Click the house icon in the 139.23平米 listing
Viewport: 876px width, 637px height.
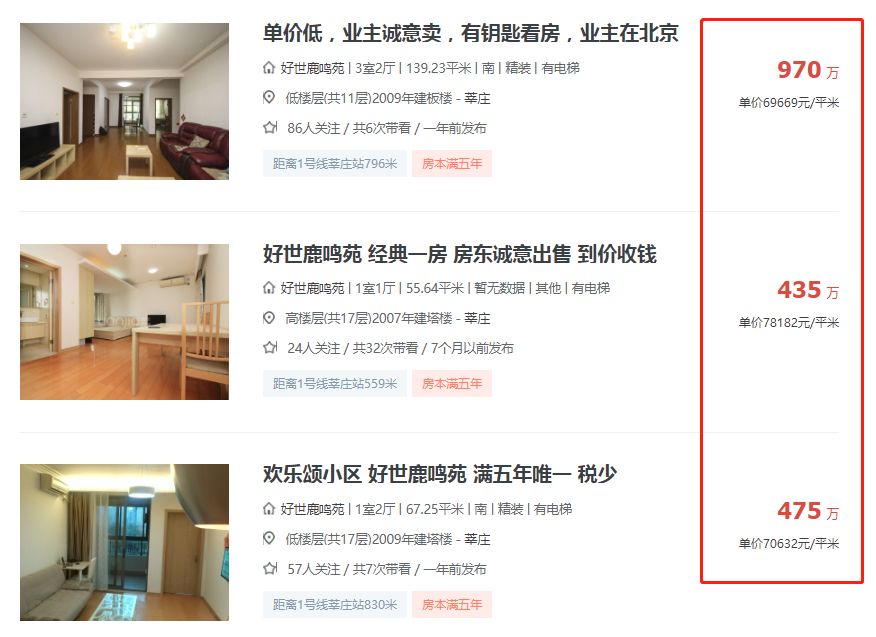coord(269,68)
